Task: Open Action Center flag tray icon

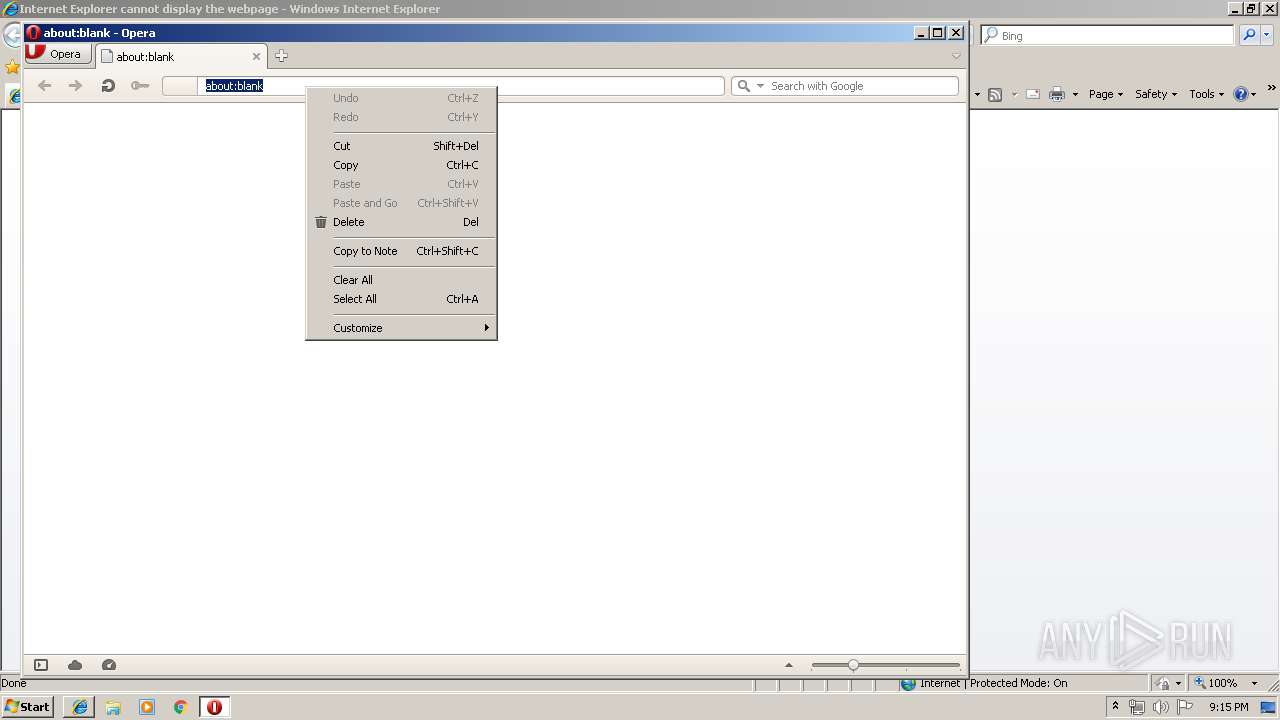Action: tap(1185, 707)
